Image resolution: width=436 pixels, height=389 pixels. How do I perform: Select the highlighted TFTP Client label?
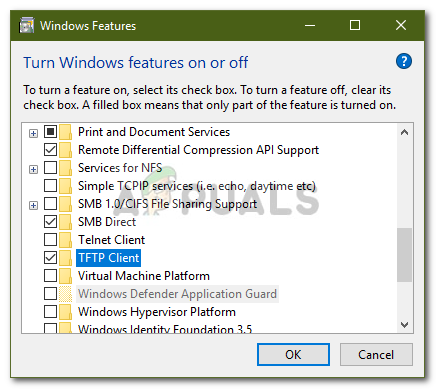tap(109, 258)
